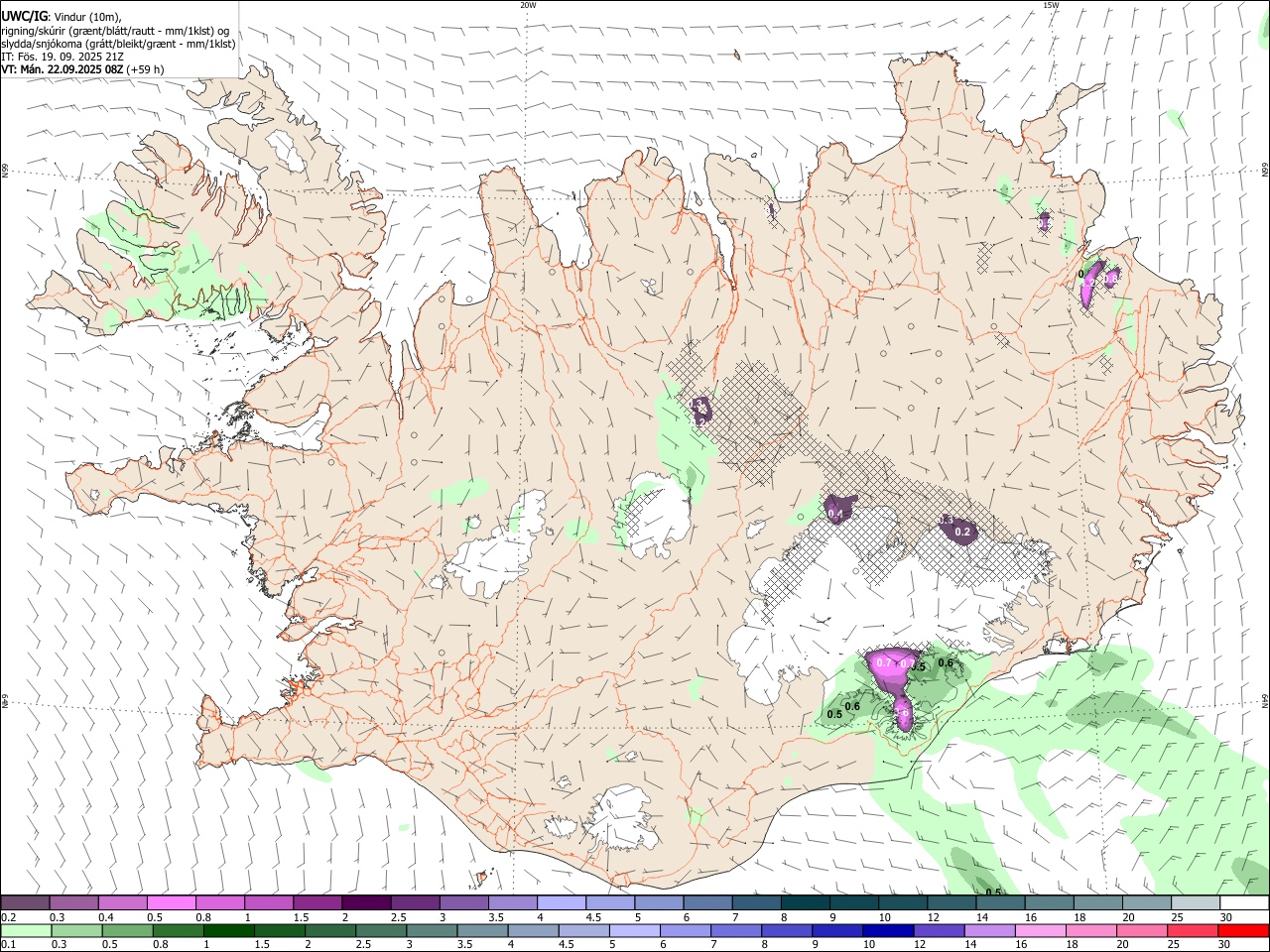Select the darkest purple swatch labeled 2
Screen dimensions: 1270x952
pyautogui.click(x=365, y=902)
